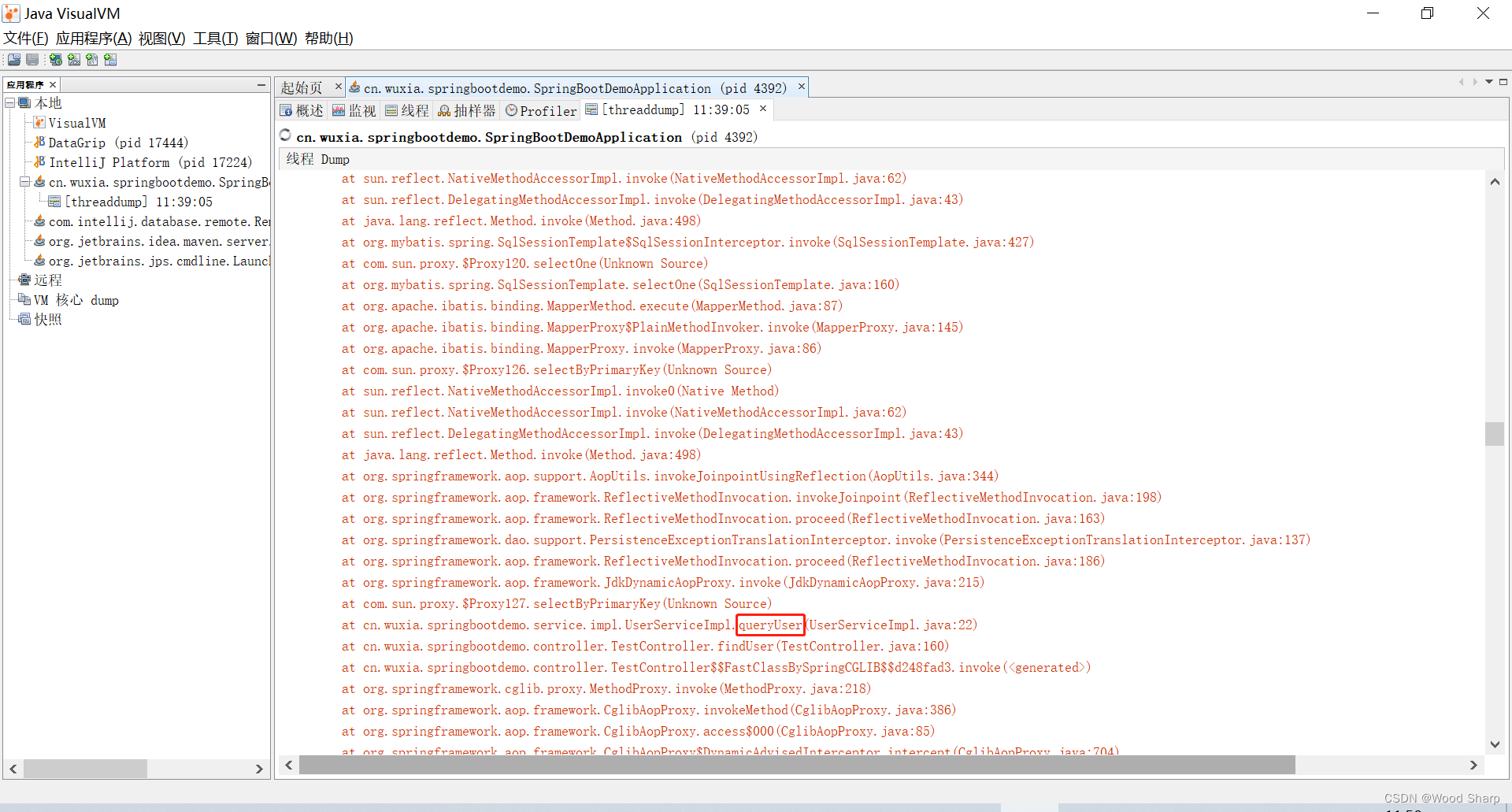Click scroll tabs left arrow
This screenshot has width=1512, height=812.
(x=1461, y=82)
